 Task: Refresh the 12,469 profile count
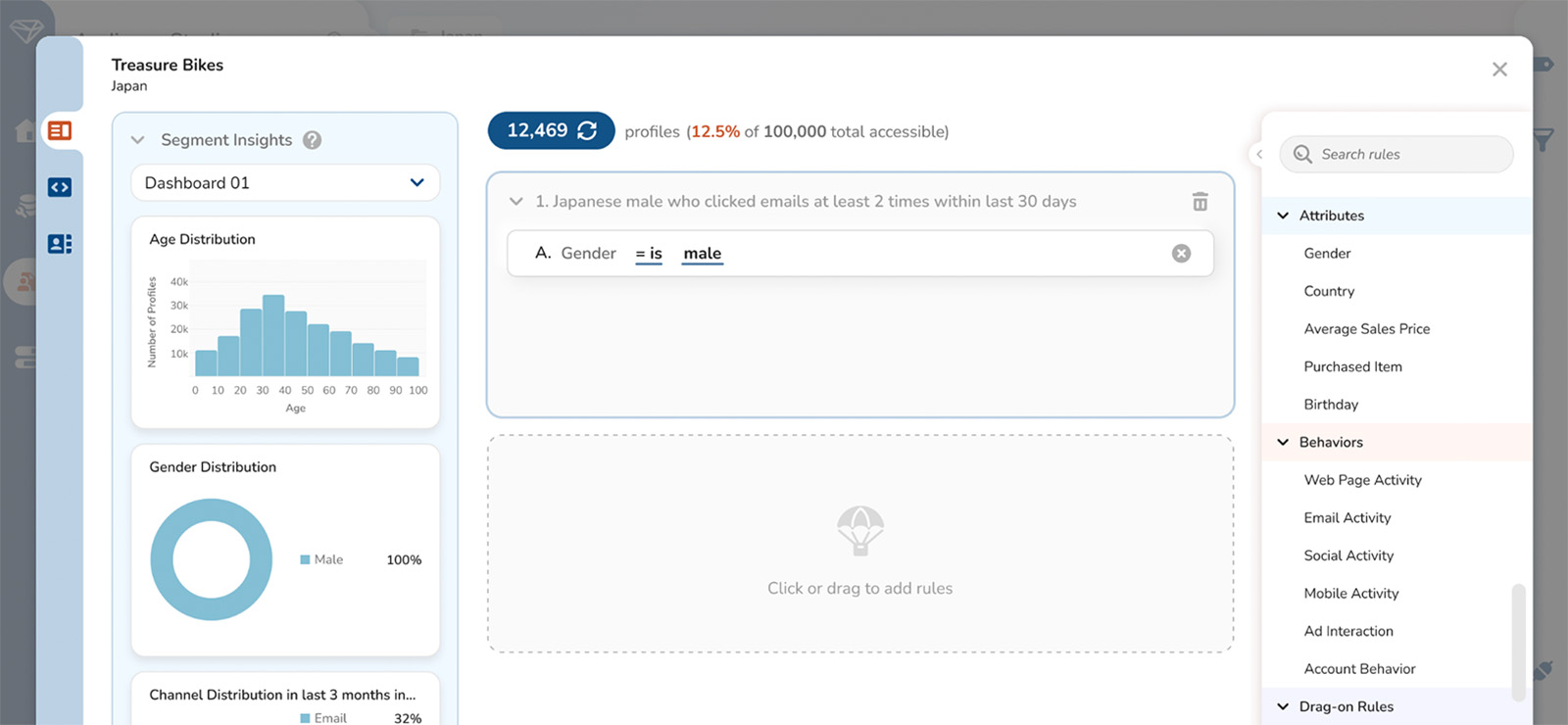point(587,130)
